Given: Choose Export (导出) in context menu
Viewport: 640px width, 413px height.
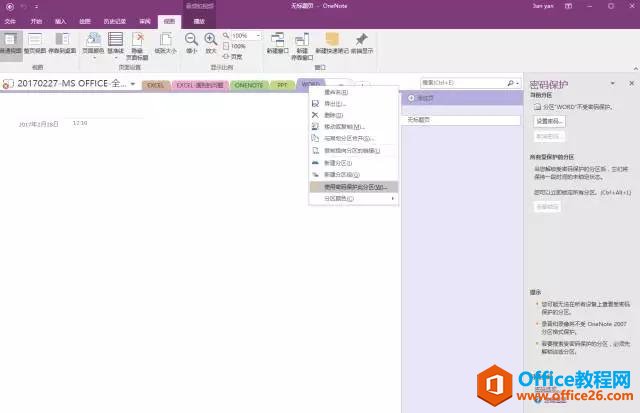Looking at the screenshot, I should point(354,104).
